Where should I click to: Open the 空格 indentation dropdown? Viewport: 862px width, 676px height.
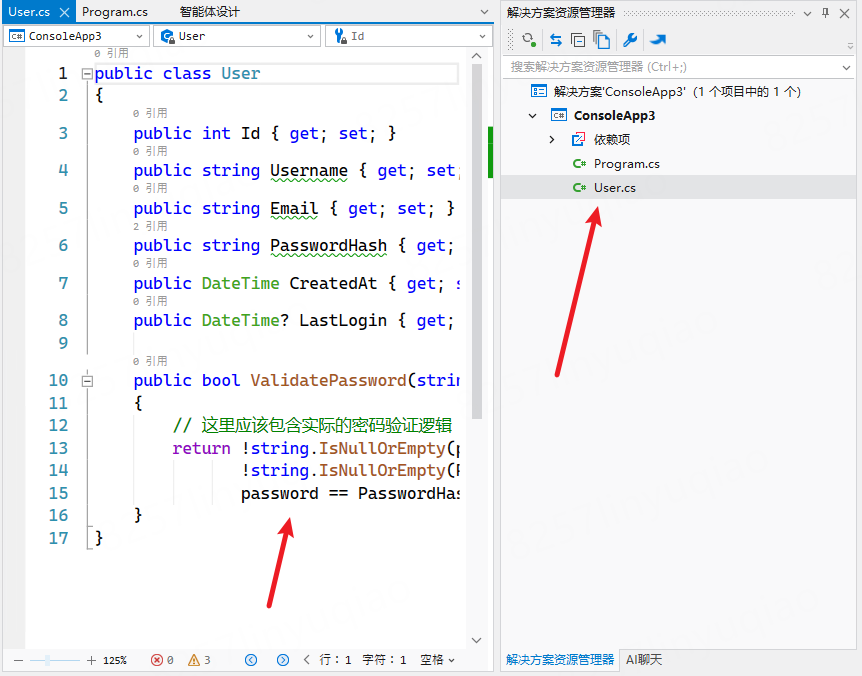click(x=438, y=660)
